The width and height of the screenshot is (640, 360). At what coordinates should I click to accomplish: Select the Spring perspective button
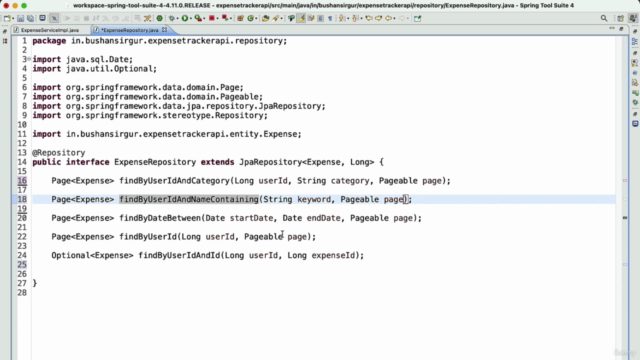click(x=633, y=18)
